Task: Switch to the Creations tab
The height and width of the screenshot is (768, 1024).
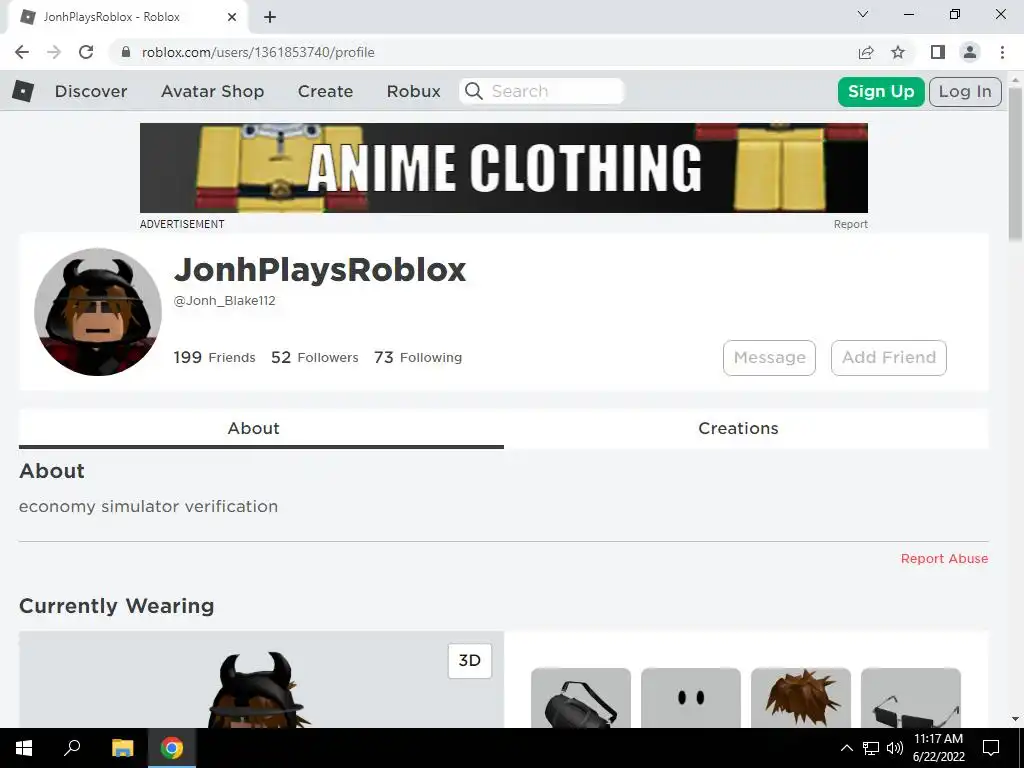Action: (746, 428)
